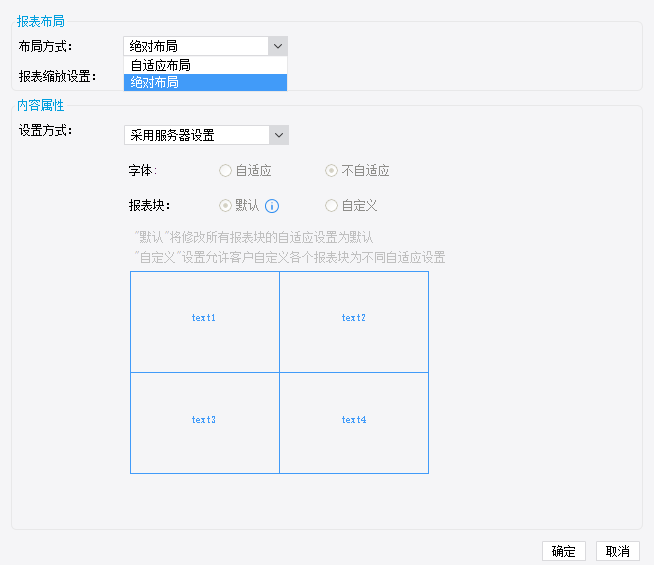Click the hint line starting with "自定义"设置允许

pos(290,257)
